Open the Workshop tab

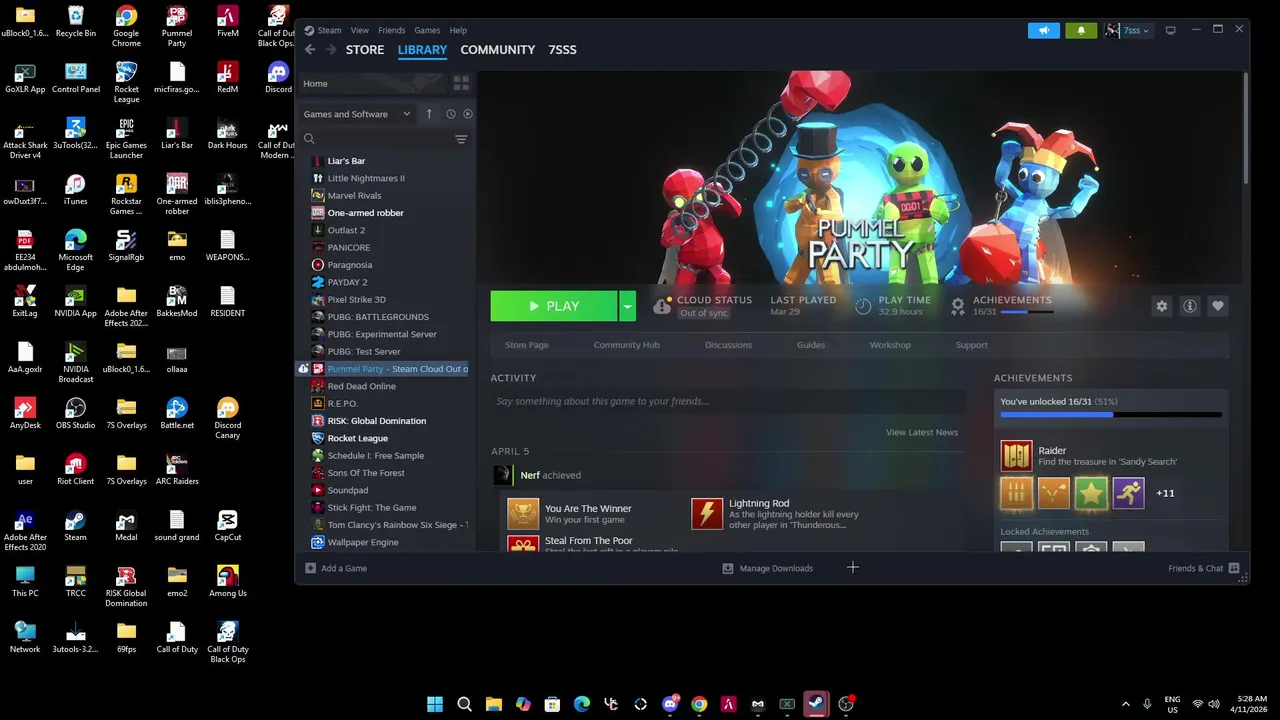890,345
